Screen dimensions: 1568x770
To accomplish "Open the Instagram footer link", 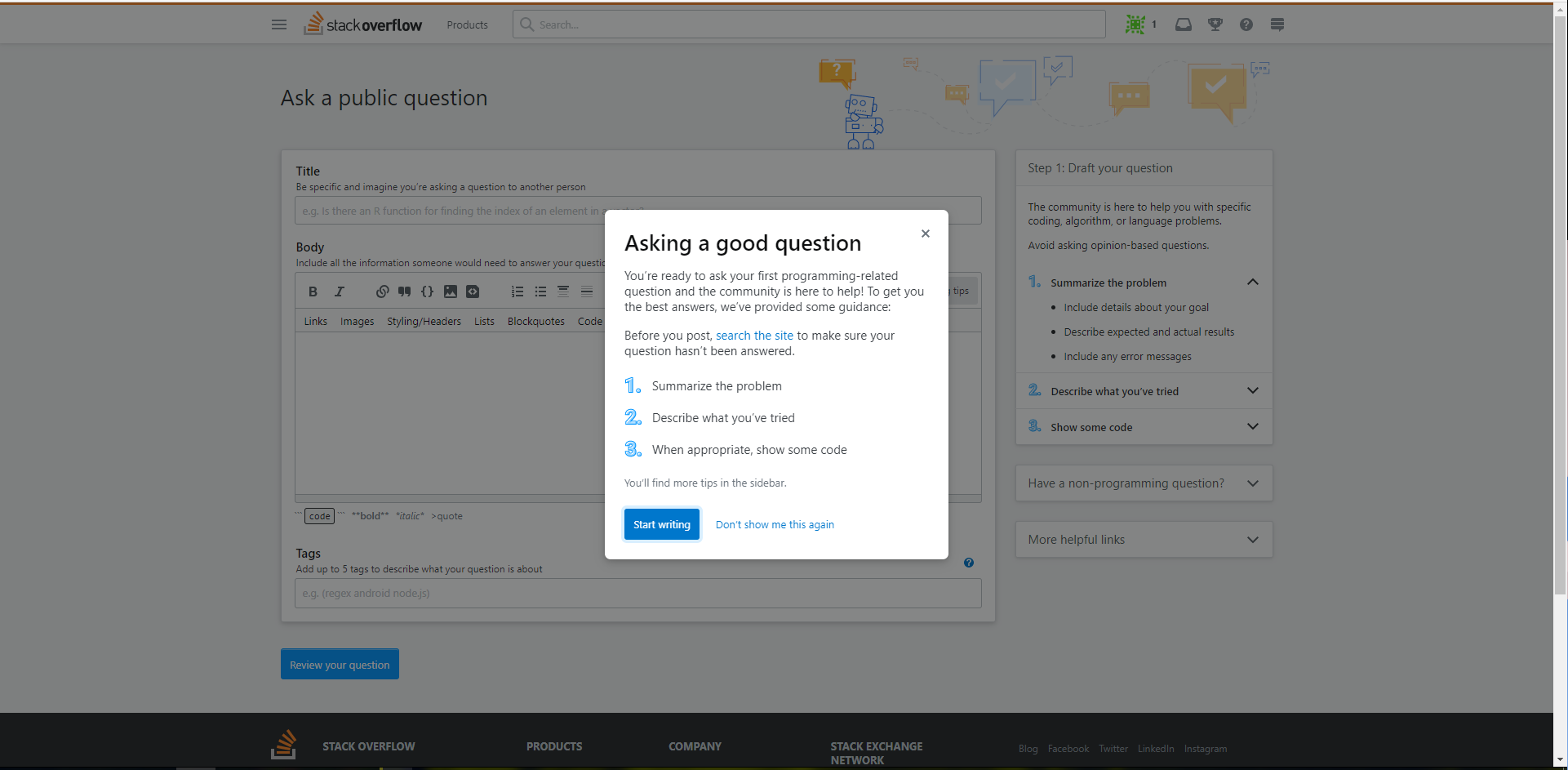I will click(x=1206, y=749).
